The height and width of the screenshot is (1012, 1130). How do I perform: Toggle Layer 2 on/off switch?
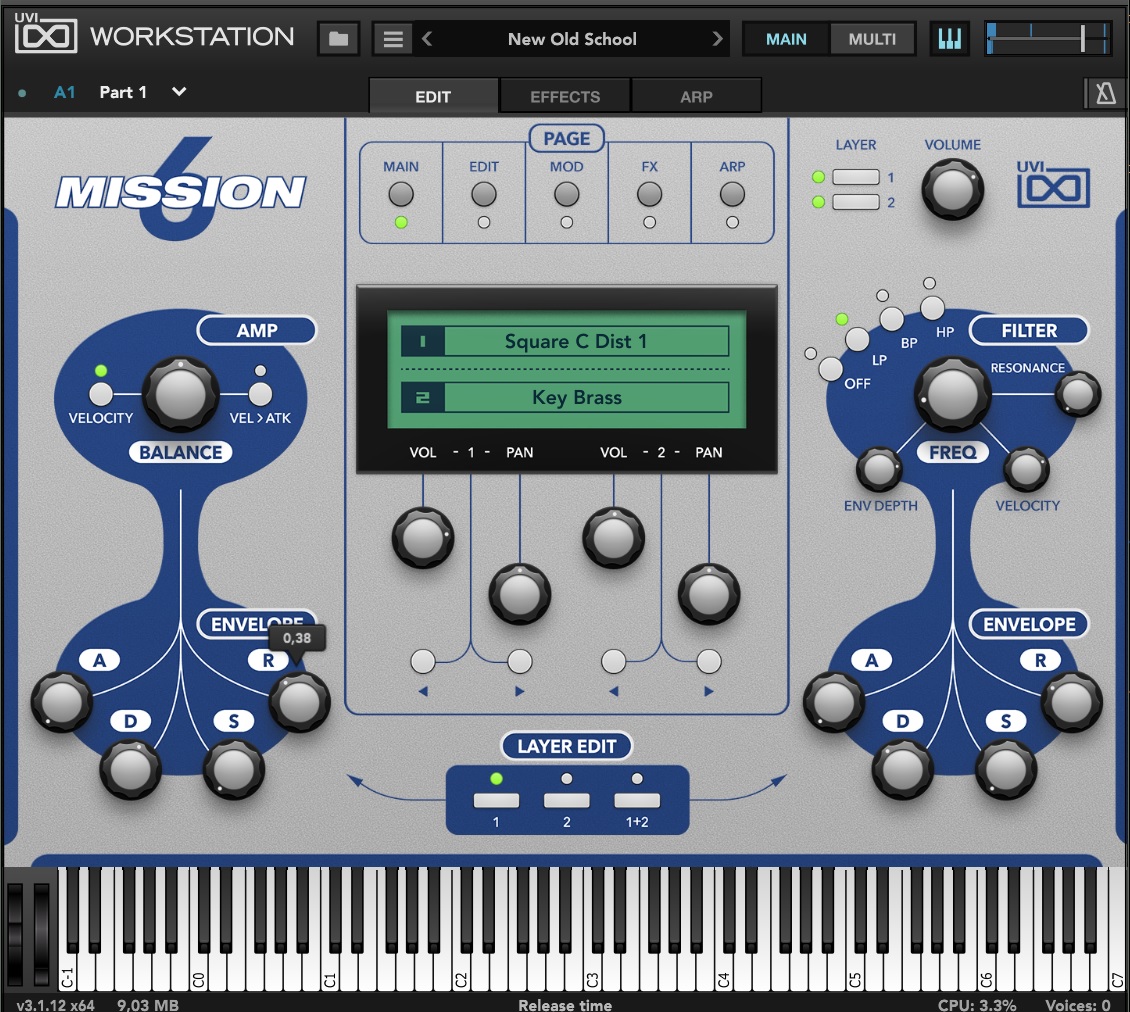coord(855,202)
